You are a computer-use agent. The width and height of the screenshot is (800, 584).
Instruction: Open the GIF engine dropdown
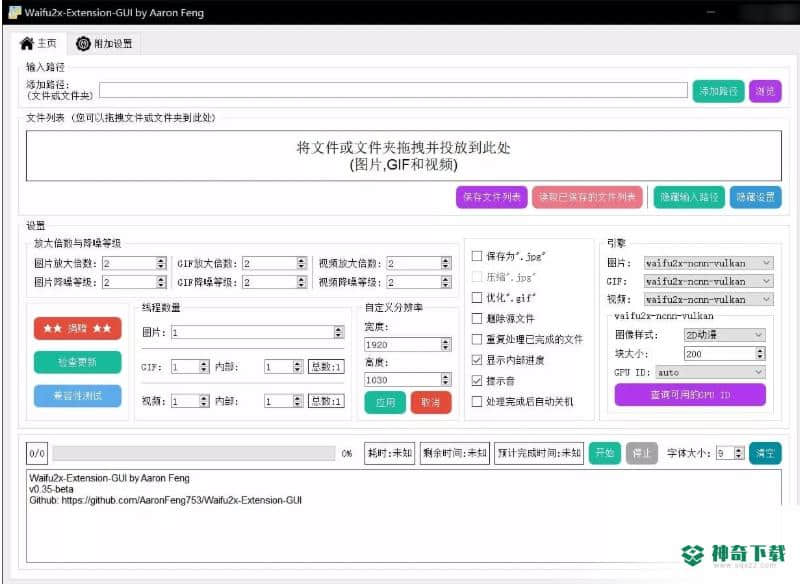coord(708,282)
